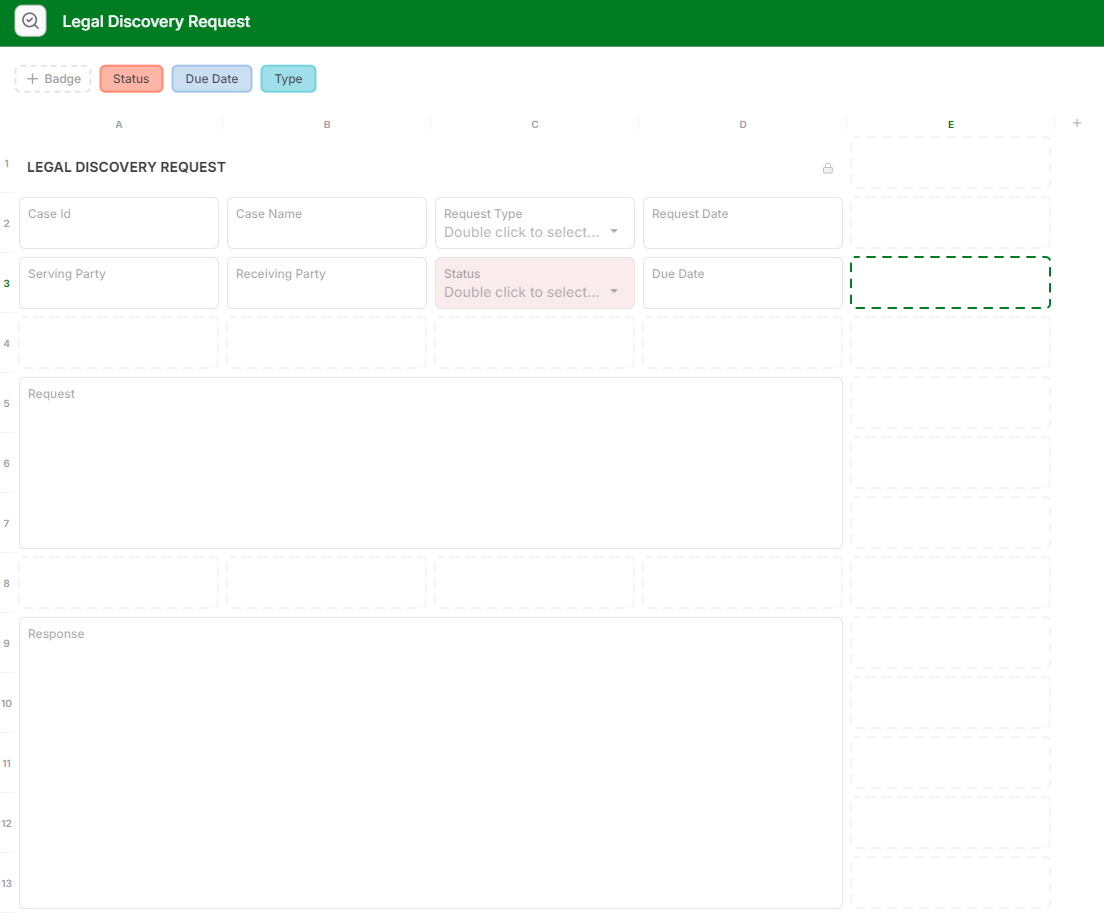This screenshot has width=1104, height=916.
Task: Click the plus icon to add column
Action: pyautogui.click(x=1077, y=124)
